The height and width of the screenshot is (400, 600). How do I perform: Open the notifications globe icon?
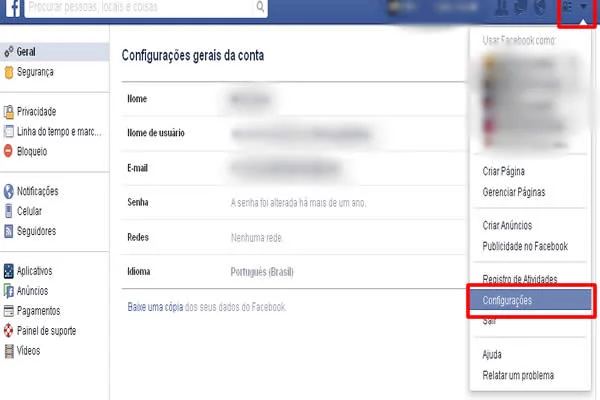click(x=540, y=7)
